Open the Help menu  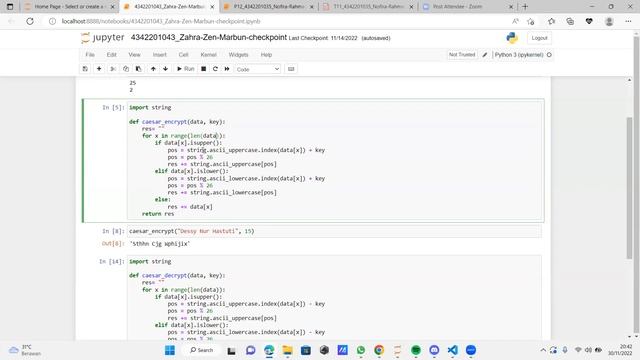266,55
